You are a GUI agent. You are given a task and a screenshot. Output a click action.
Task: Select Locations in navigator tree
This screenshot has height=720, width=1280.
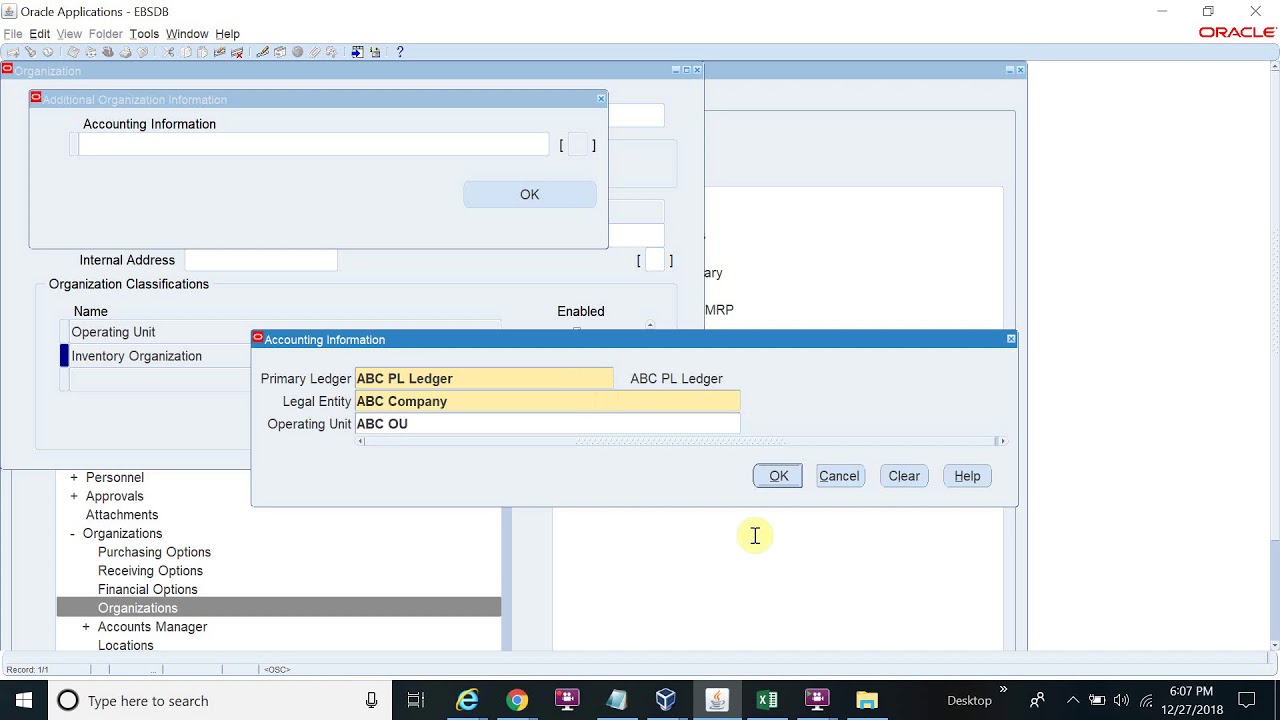[x=125, y=646]
